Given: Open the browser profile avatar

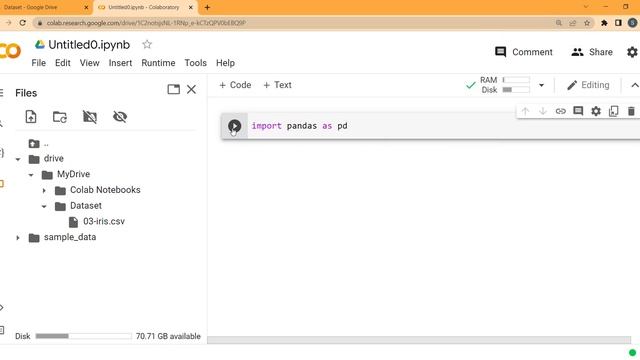Looking at the screenshot, I should coord(633,23).
